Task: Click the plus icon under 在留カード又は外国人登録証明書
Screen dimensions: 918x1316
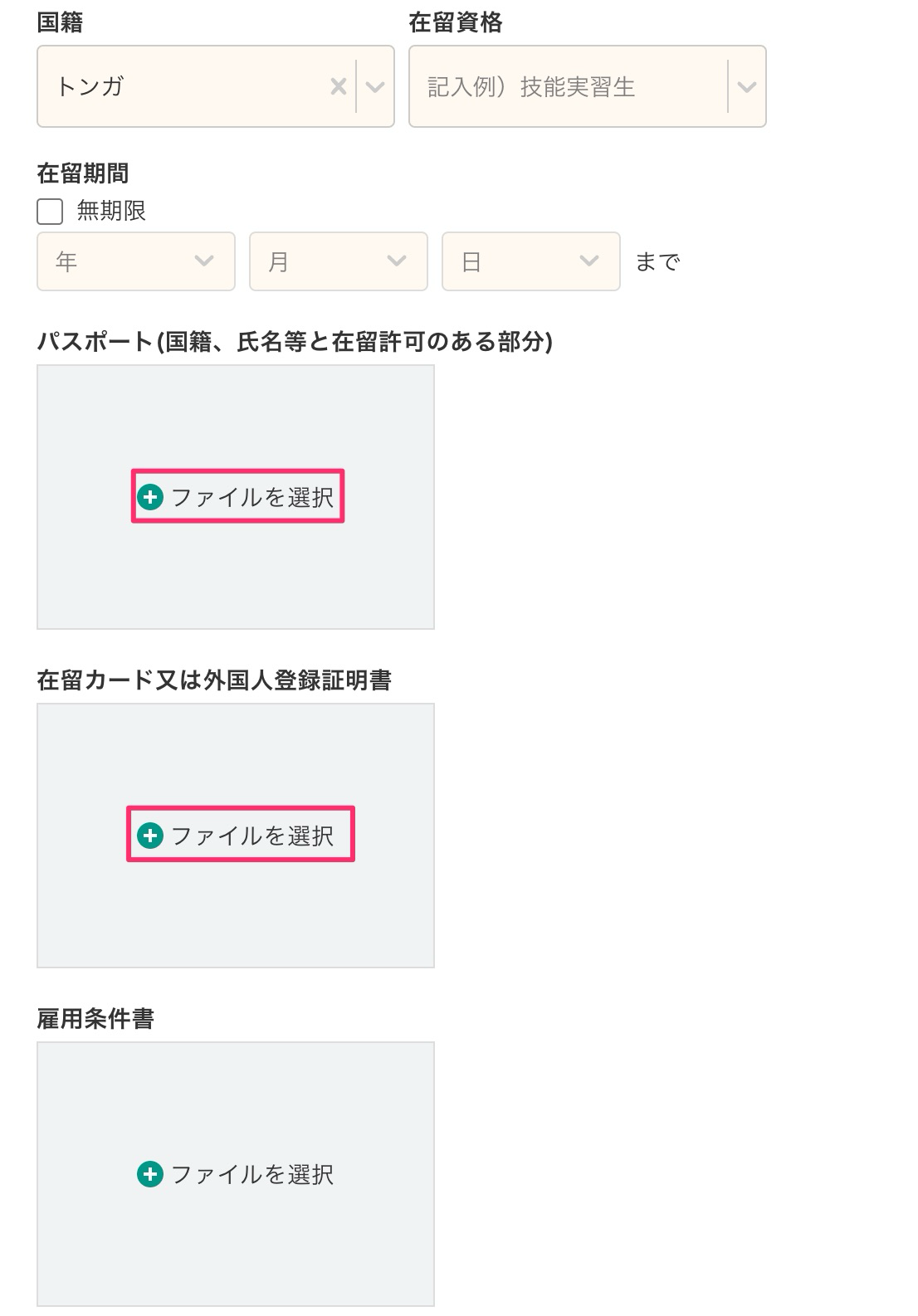Action: pos(150,836)
